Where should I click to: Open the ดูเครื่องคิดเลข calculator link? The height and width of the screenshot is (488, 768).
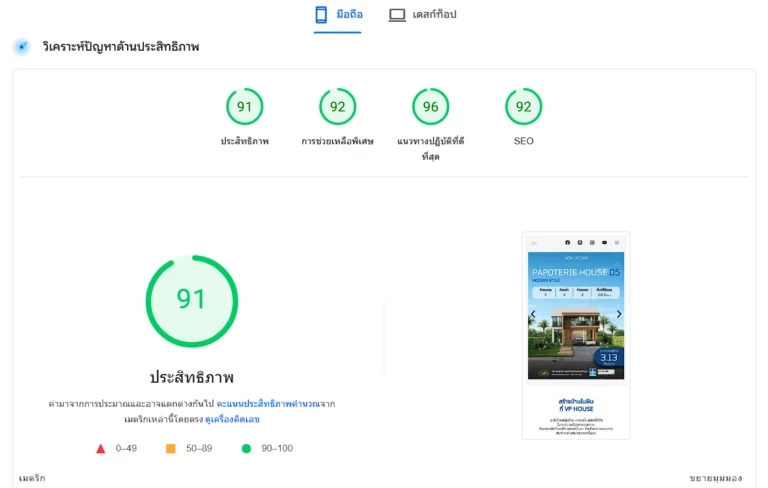[232, 419]
